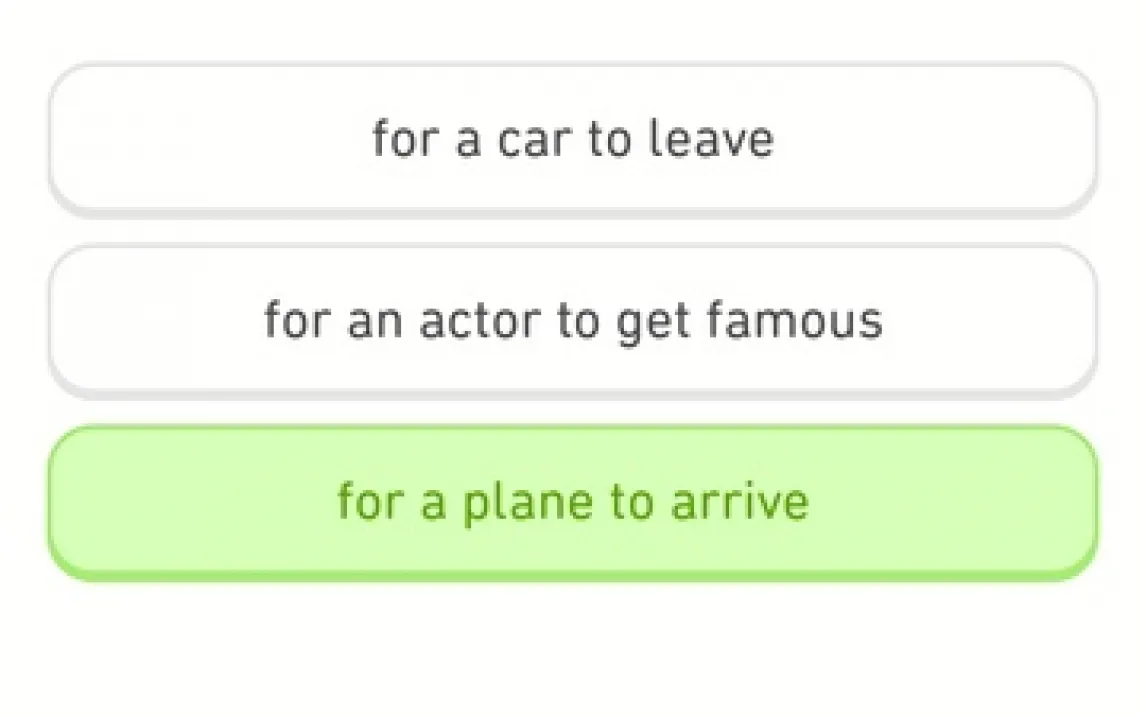Choose the bottom multiple-choice option
This screenshot has height=716, width=1146.
573,501
